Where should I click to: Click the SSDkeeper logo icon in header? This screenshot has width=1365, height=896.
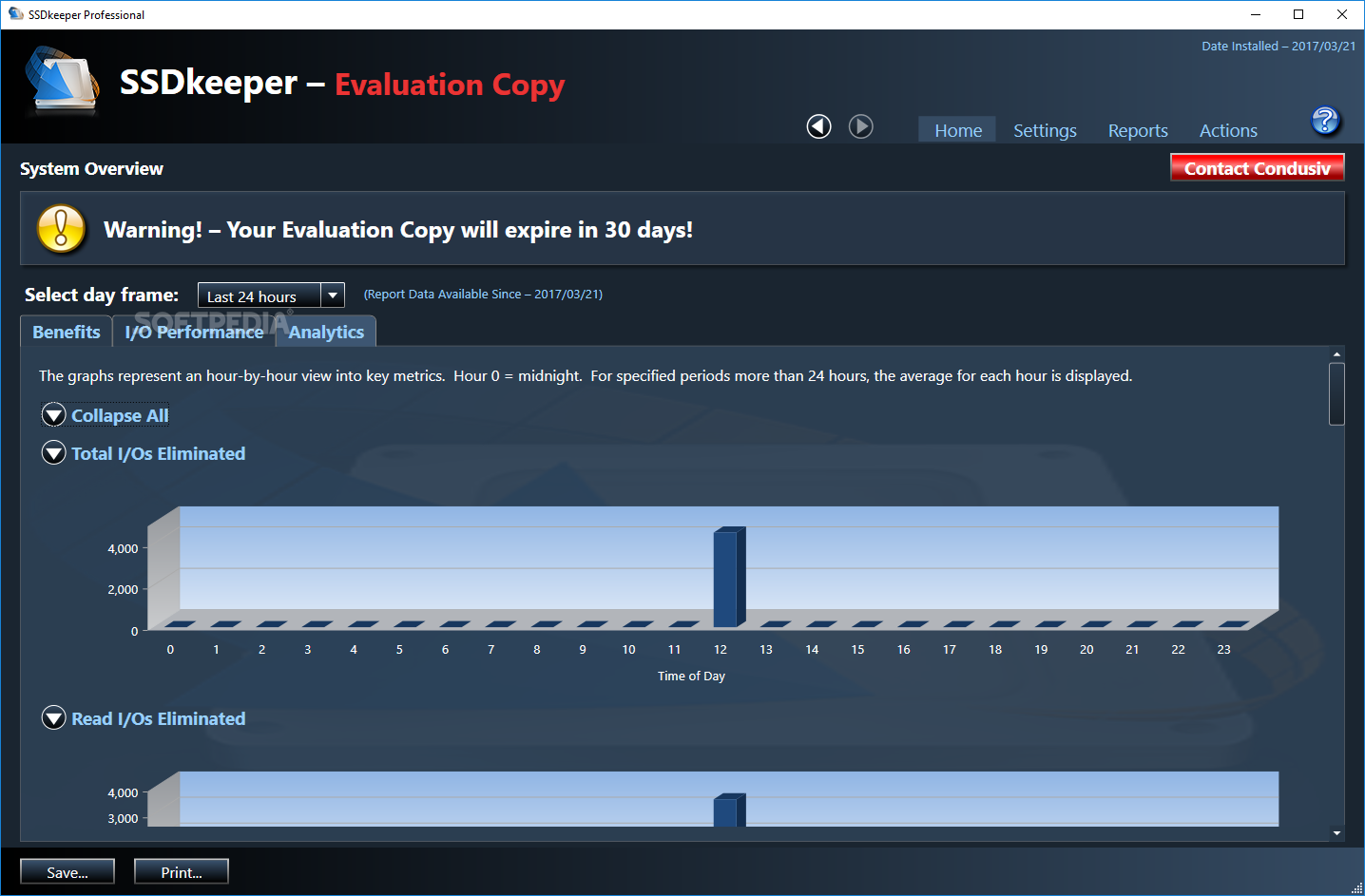[62, 83]
